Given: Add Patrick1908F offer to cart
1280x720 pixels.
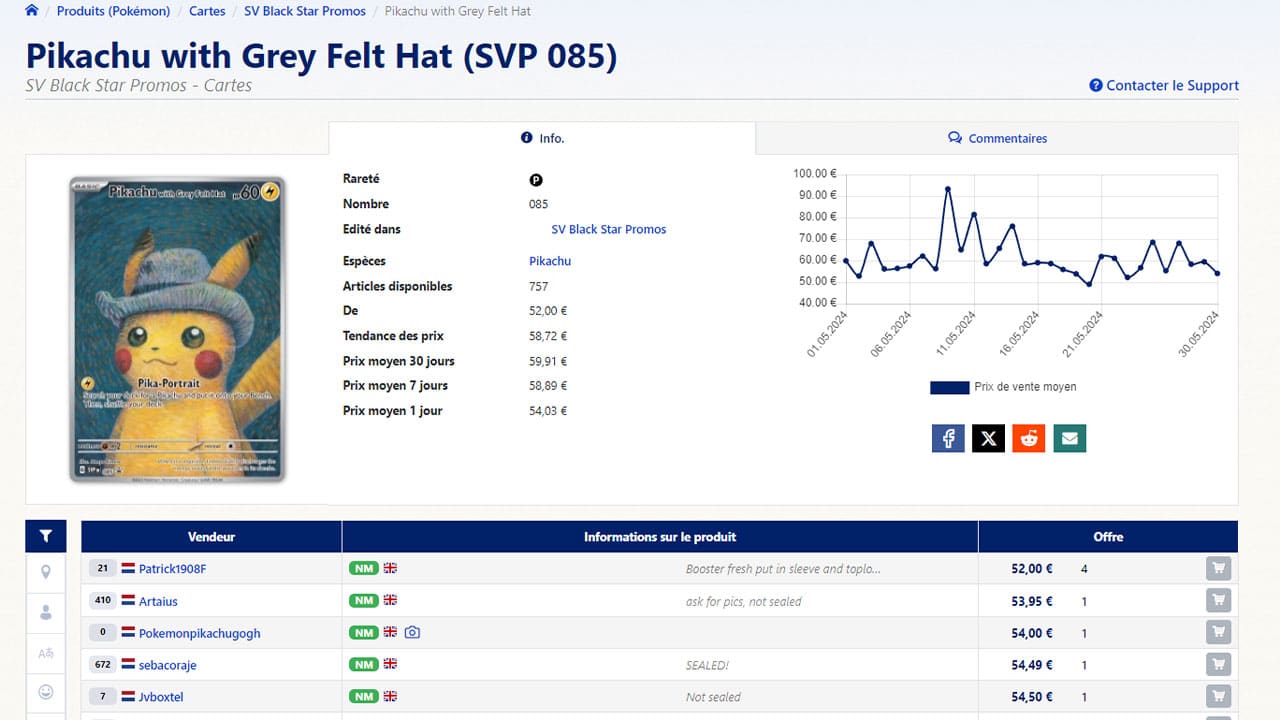Looking at the screenshot, I should [x=1218, y=568].
